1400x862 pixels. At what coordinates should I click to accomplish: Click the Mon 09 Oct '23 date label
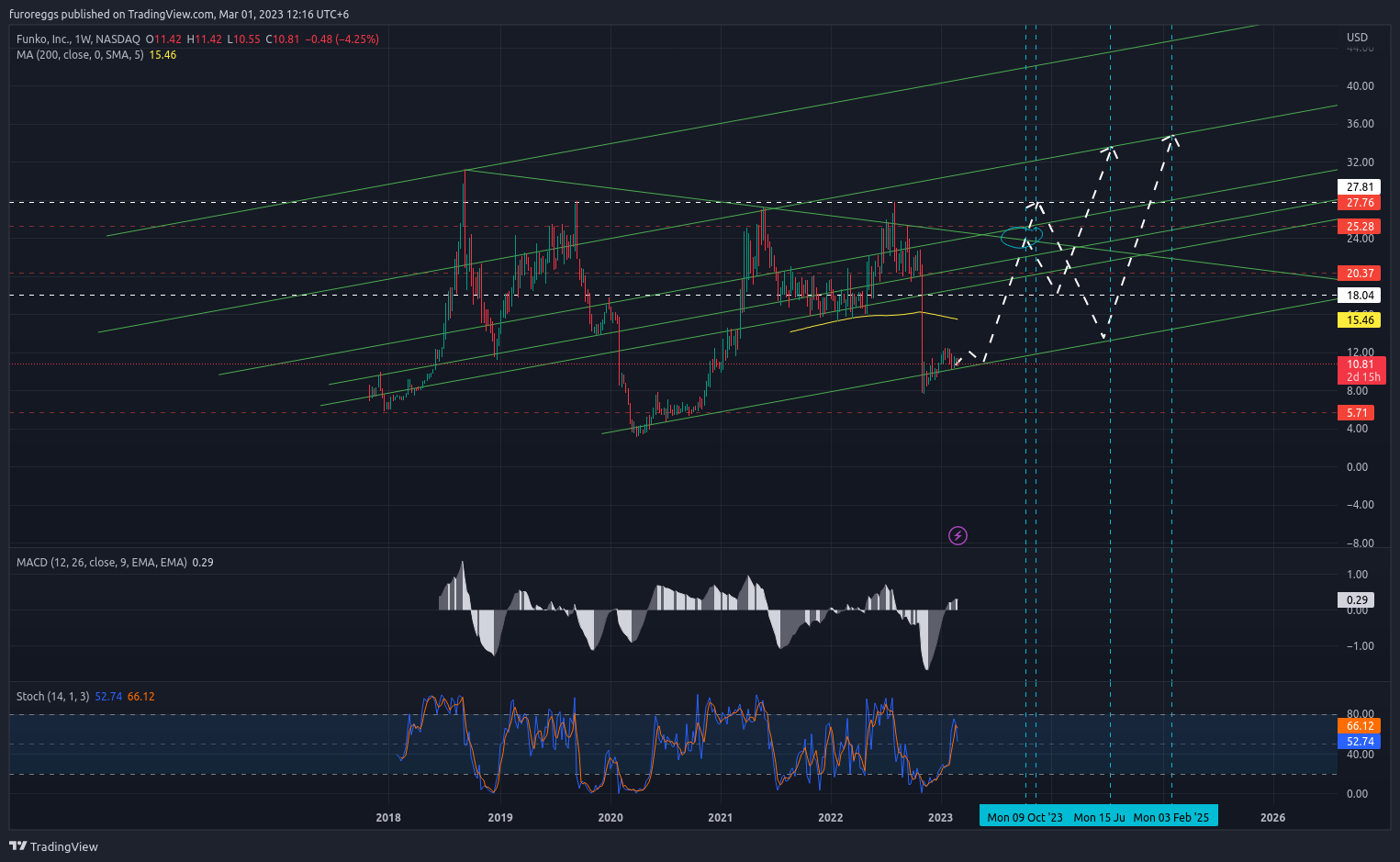point(1025,817)
